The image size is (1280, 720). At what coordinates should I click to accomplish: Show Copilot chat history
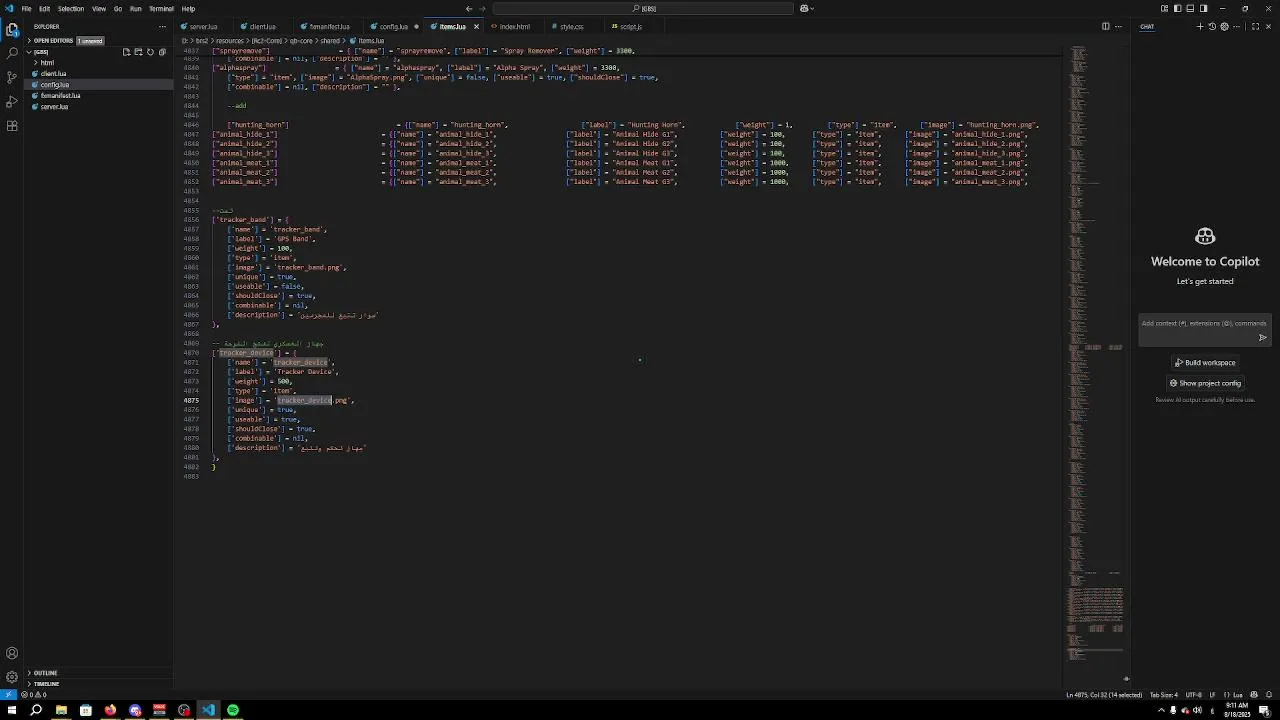(x=1212, y=27)
